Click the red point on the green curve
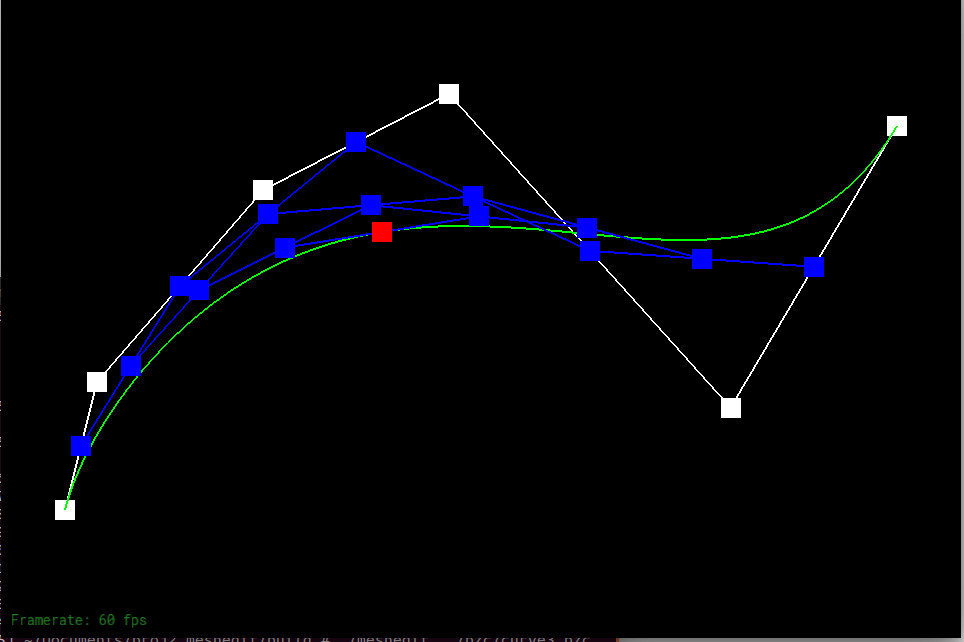964x642 pixels. click(381, 232)
